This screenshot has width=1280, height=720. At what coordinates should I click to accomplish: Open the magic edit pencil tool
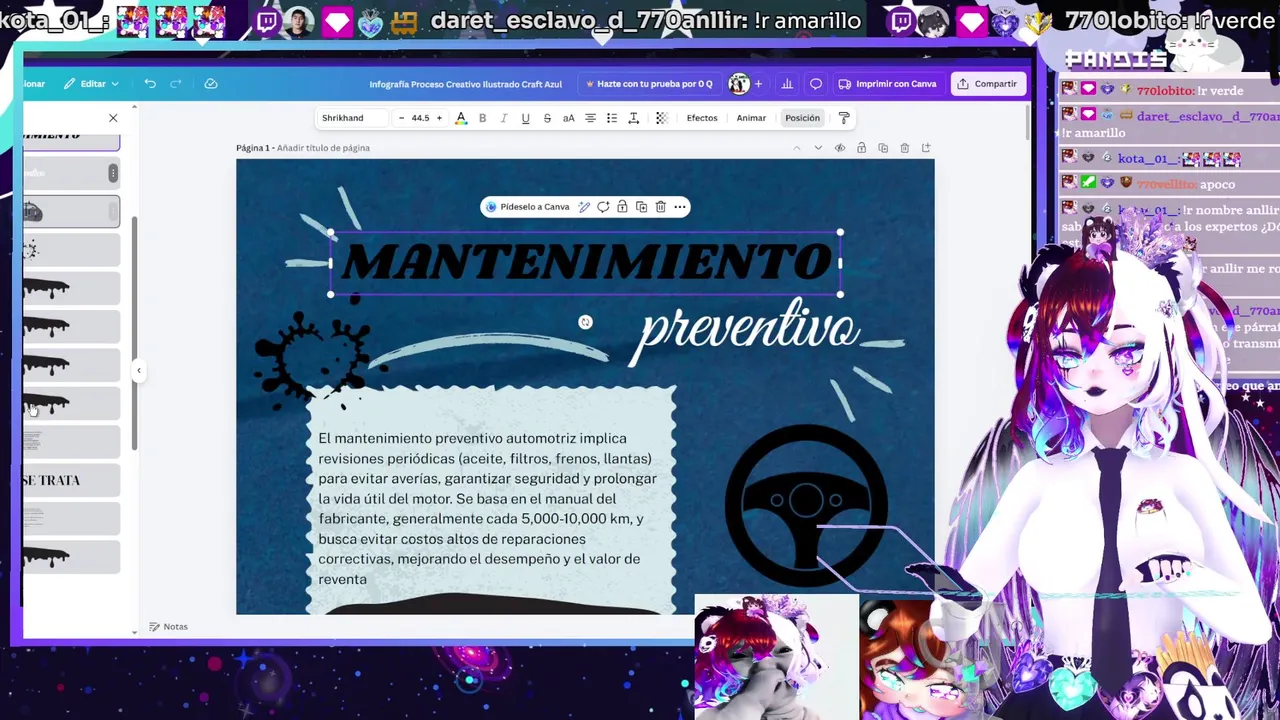coord(584,207)
